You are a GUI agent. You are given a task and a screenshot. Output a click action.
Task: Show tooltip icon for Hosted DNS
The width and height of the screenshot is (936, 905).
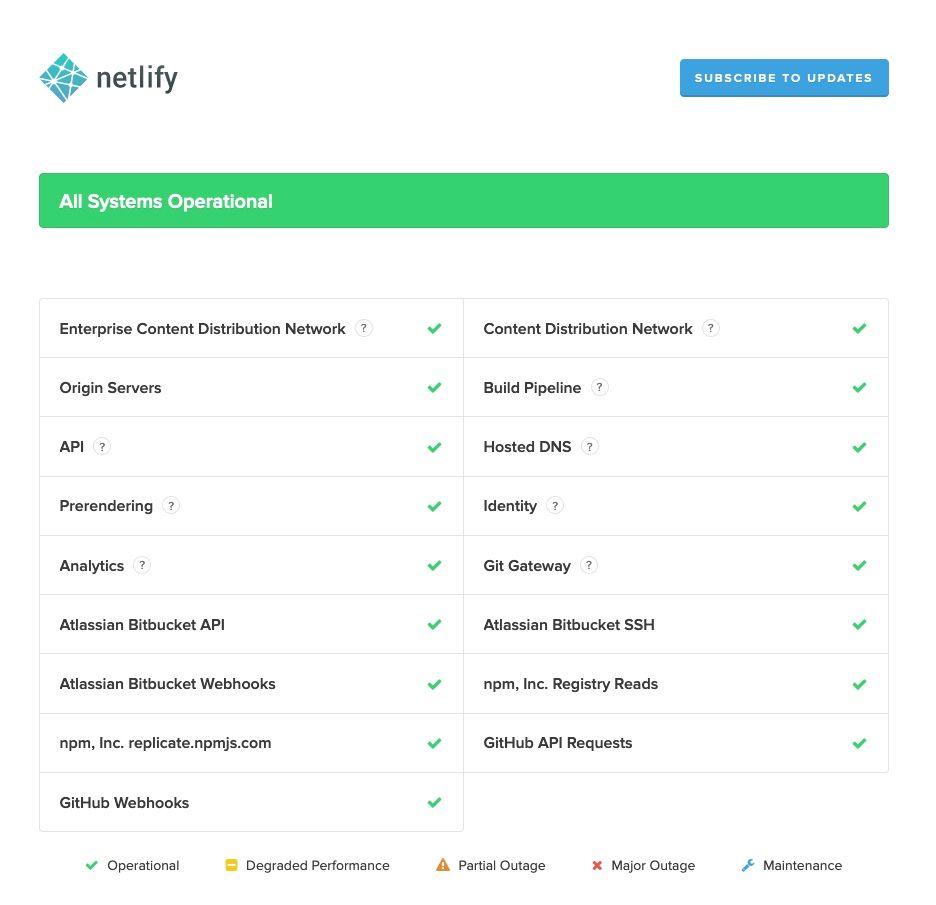pos(590,447)
